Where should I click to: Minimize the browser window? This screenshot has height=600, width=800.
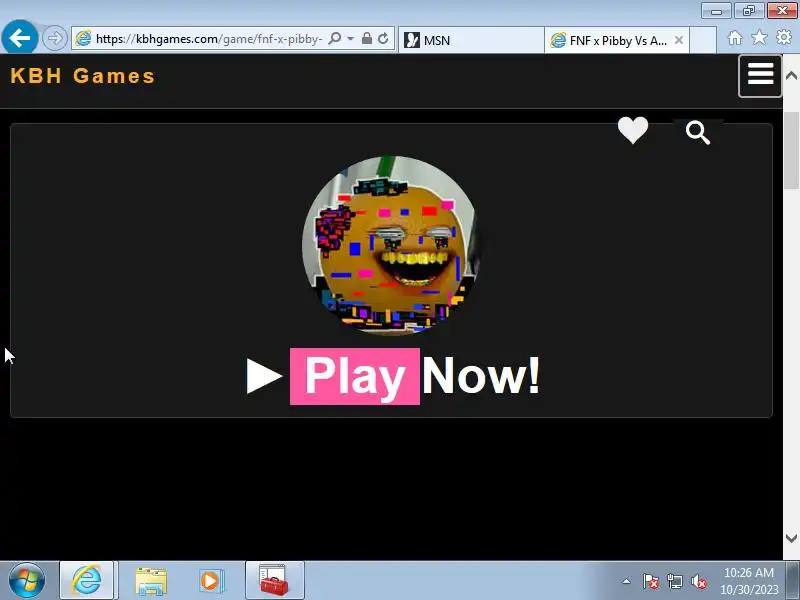(x=716, y=11)
